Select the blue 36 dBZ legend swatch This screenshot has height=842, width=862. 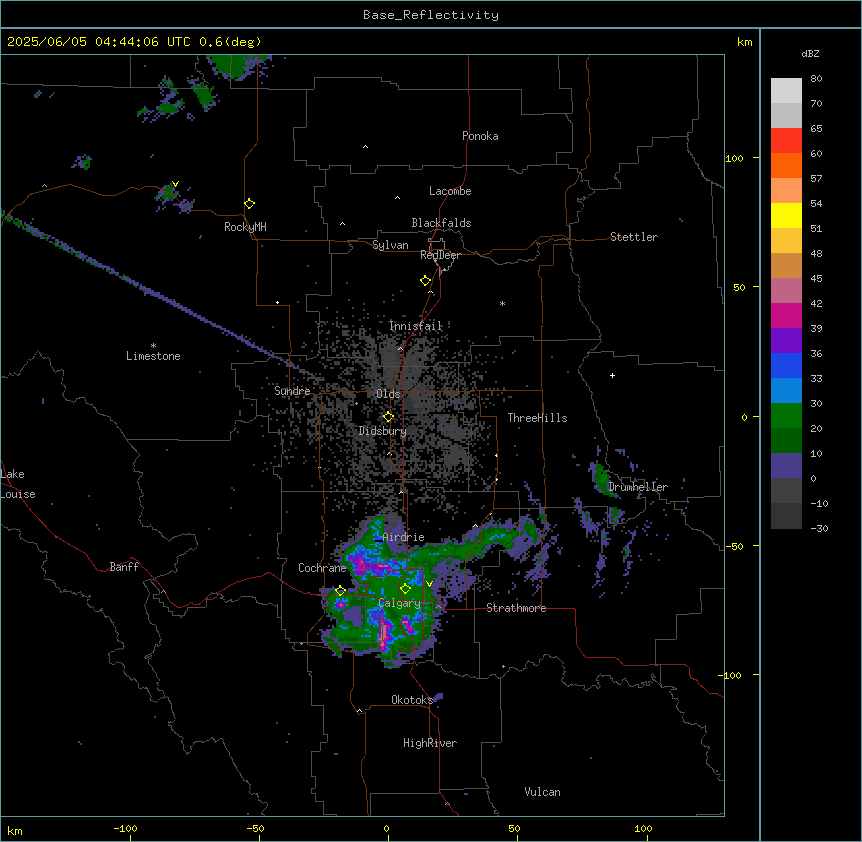coord(786,365)
